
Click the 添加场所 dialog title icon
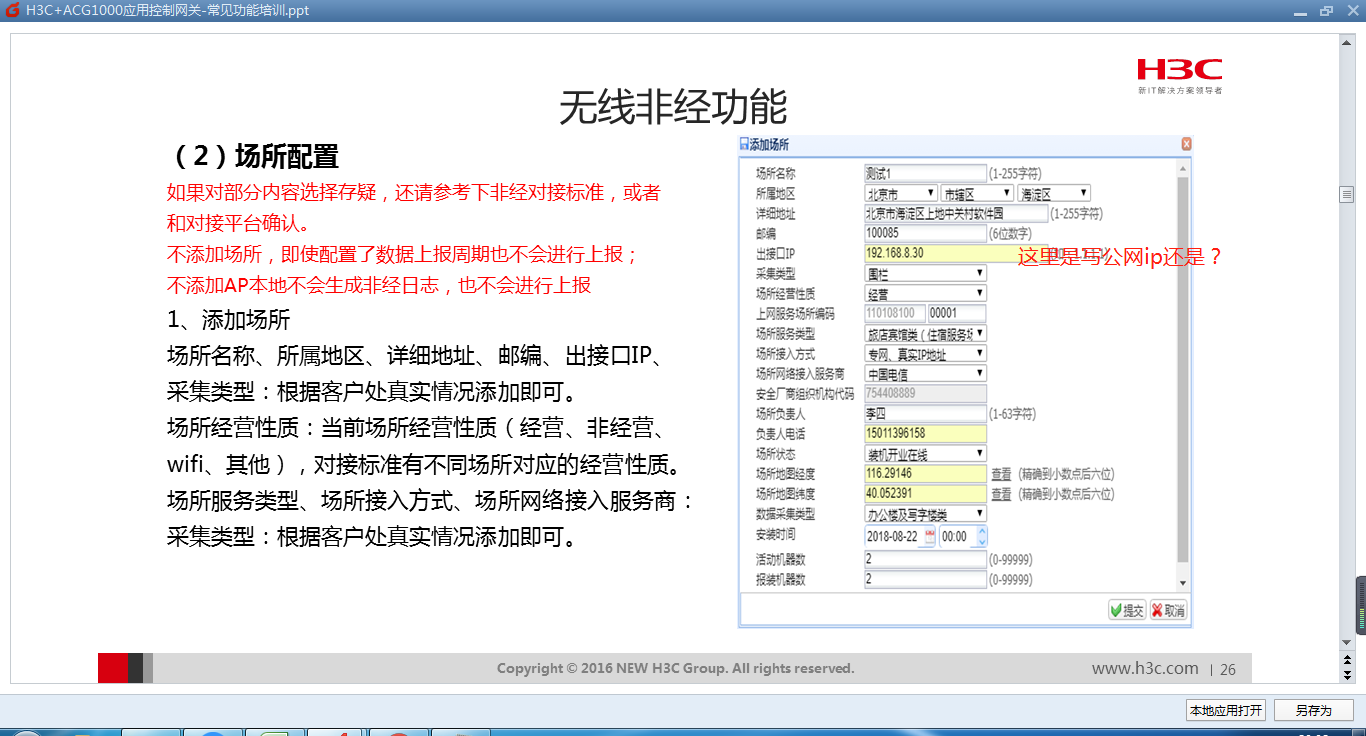(744, 145)
